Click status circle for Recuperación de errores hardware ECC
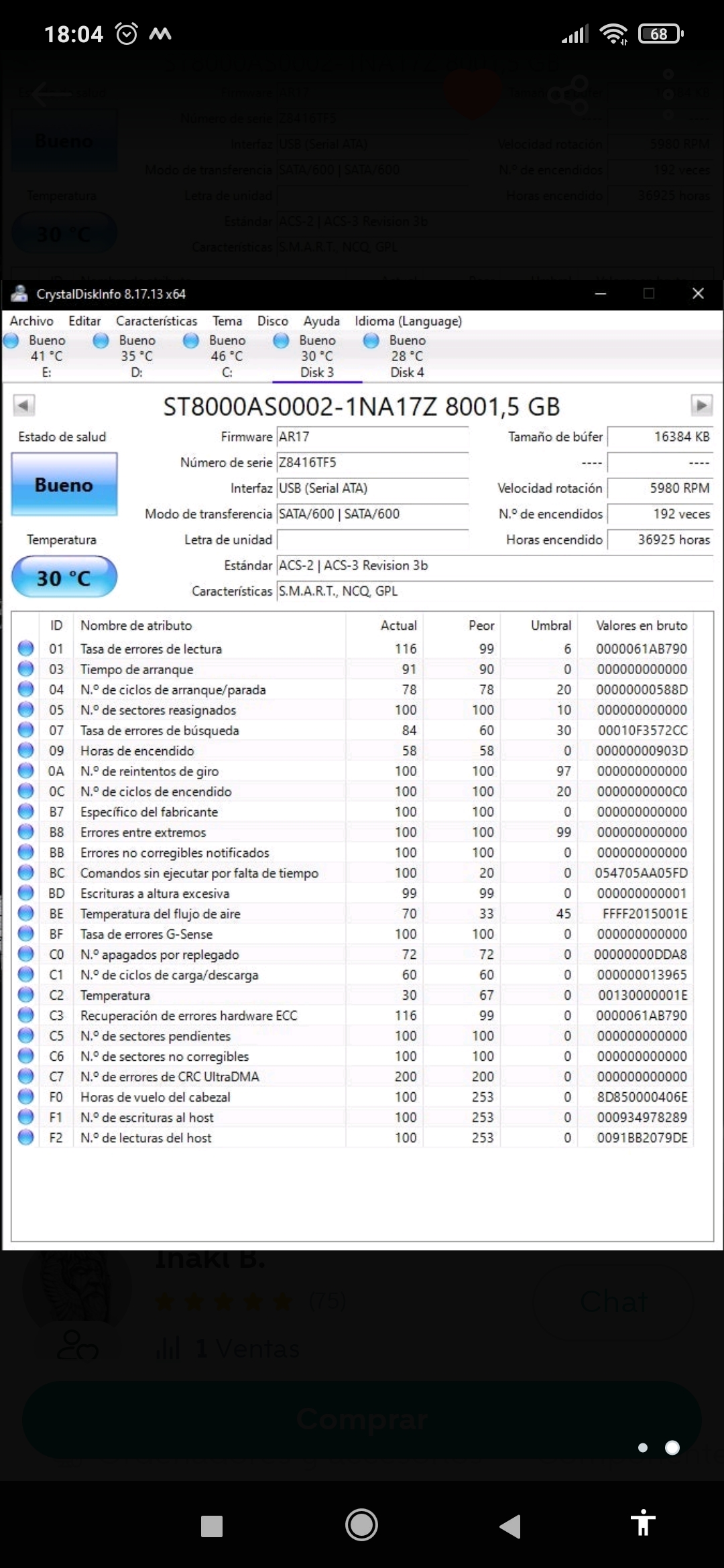Viewport: 724px width, 1568px height. (x=26, y=1015)
